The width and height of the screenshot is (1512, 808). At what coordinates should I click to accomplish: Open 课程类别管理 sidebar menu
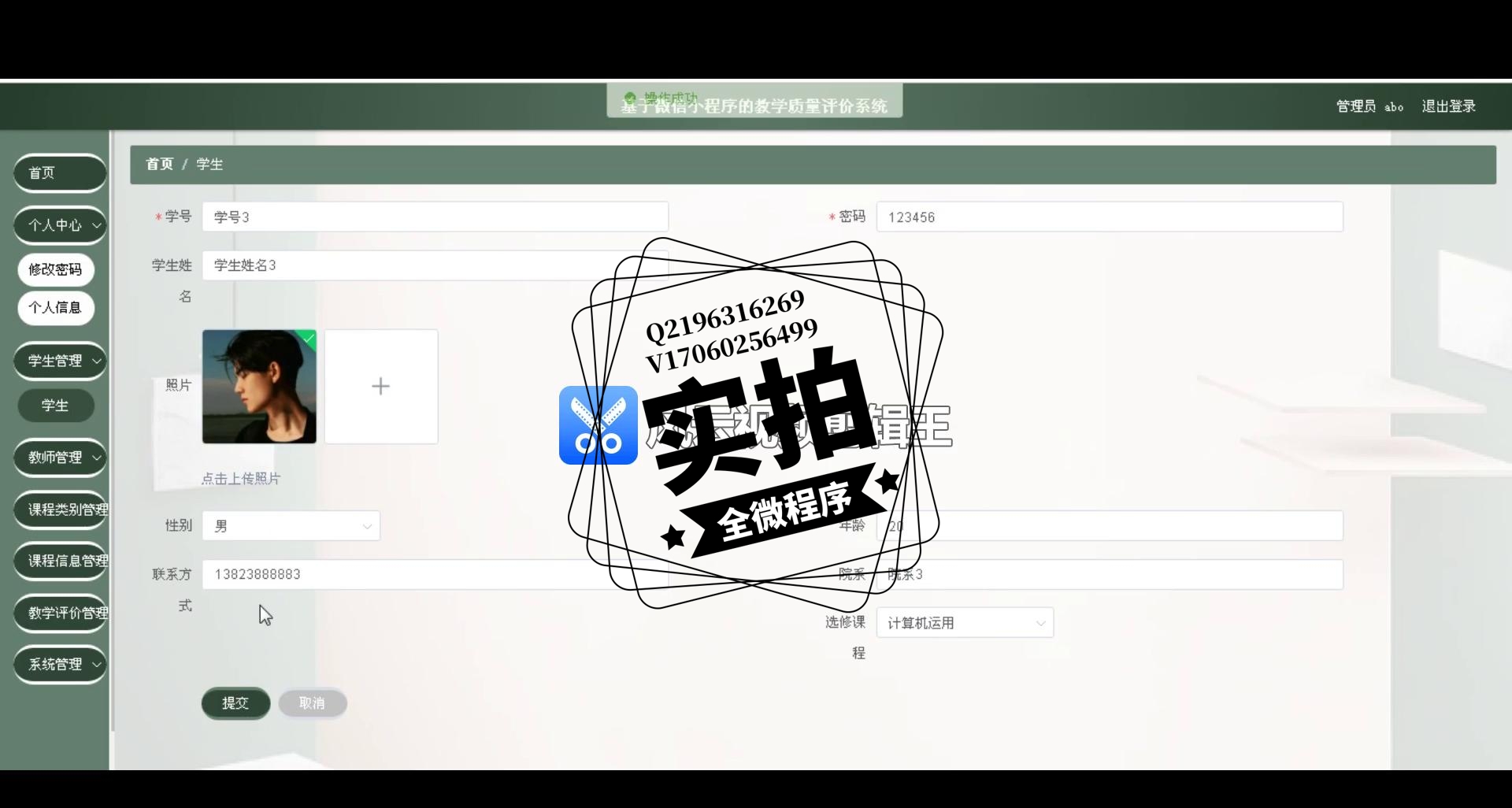coord(61,510)
